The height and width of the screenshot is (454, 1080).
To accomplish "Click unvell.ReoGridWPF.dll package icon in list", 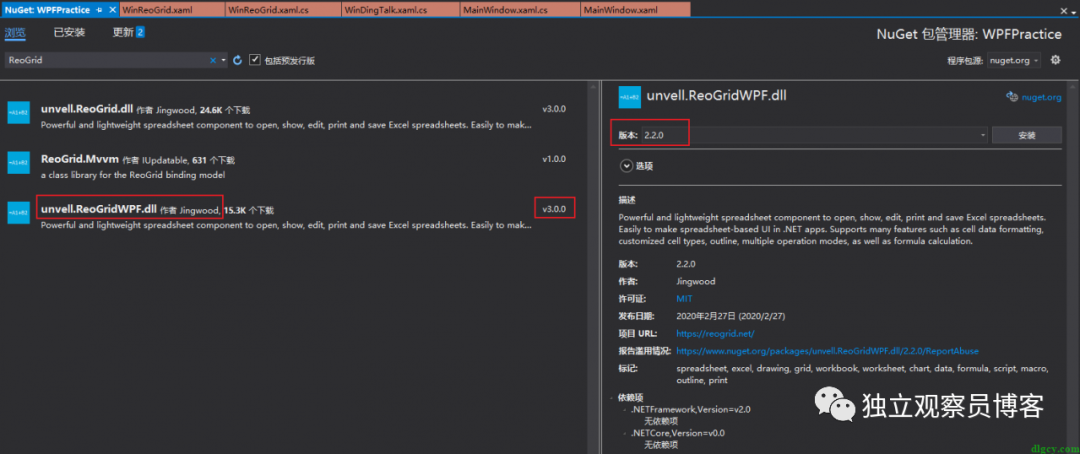I will tap(18, 212).
